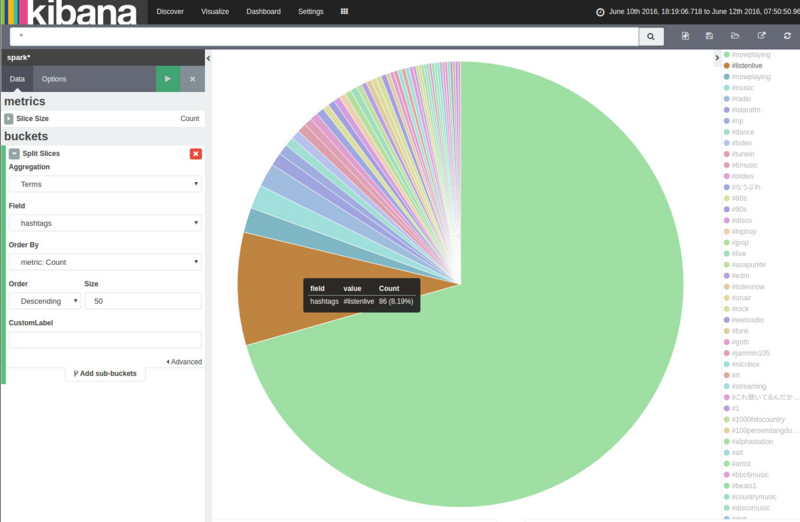Viewport: 800px width, 522px height.
Task: Collapse the Split Slices bucket toggle
Action: pos(14,154)
